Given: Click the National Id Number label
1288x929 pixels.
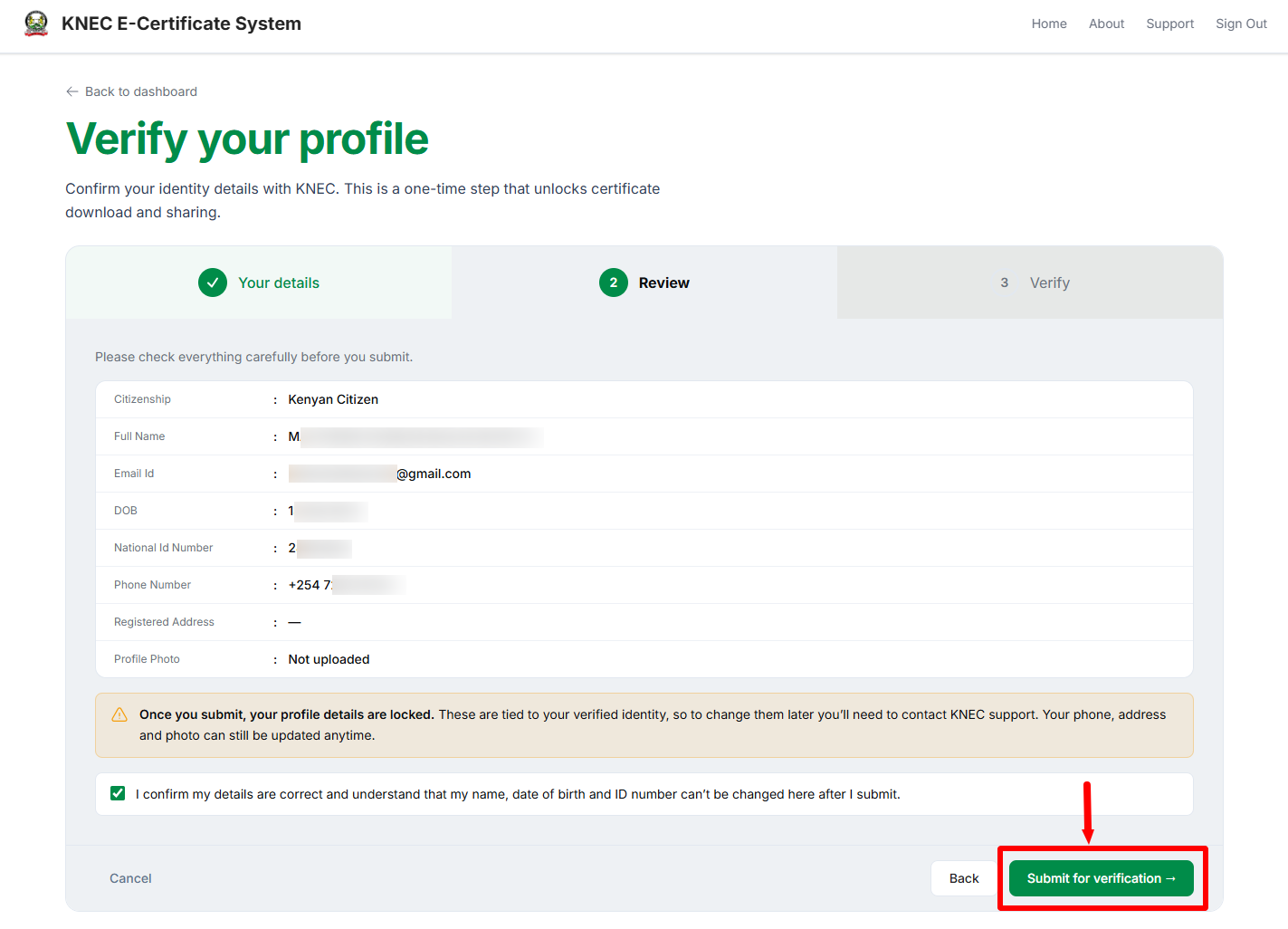Looking at the screenshot, I should 163,548.
